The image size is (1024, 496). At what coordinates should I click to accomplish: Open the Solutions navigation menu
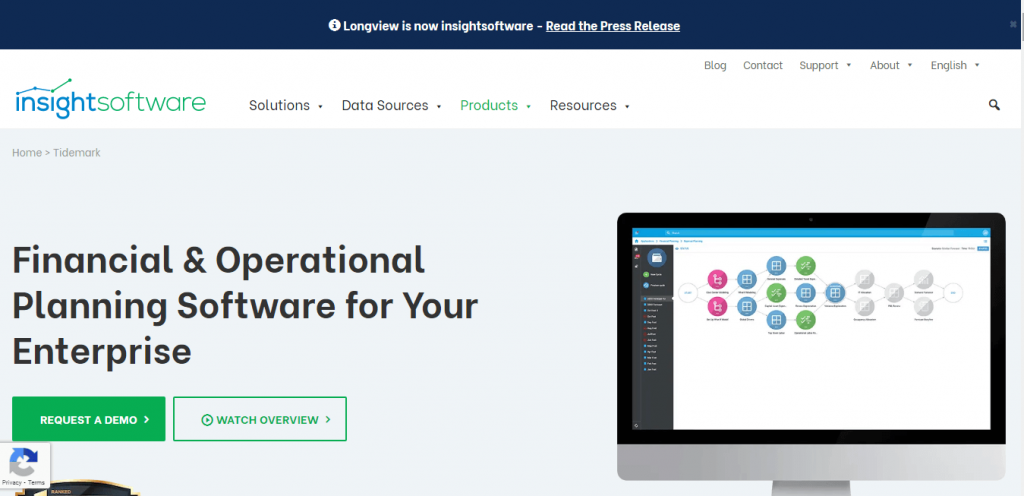pos(286,105)
